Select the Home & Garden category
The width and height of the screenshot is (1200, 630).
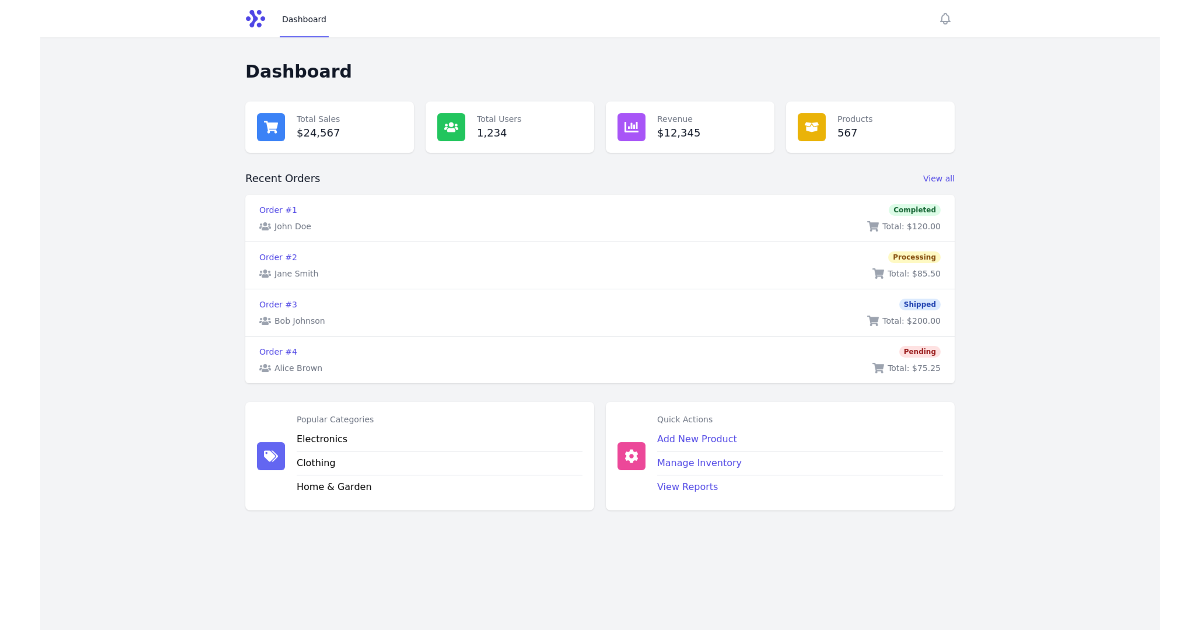[x=334, y=486]
